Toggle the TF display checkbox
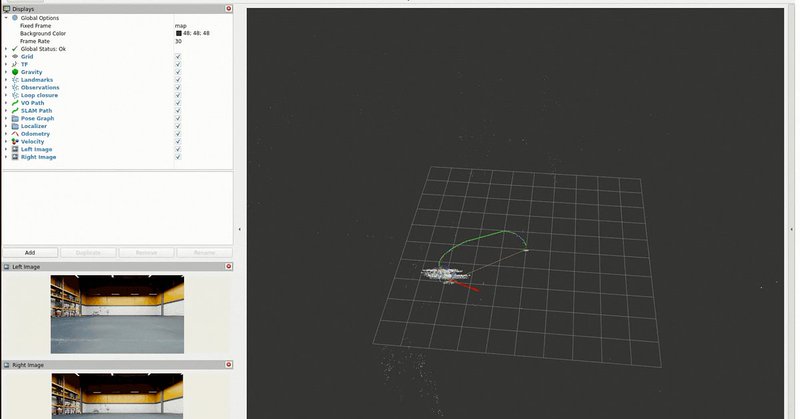The width and height of the screenshot is (800, 419). [x=178, y=64]
